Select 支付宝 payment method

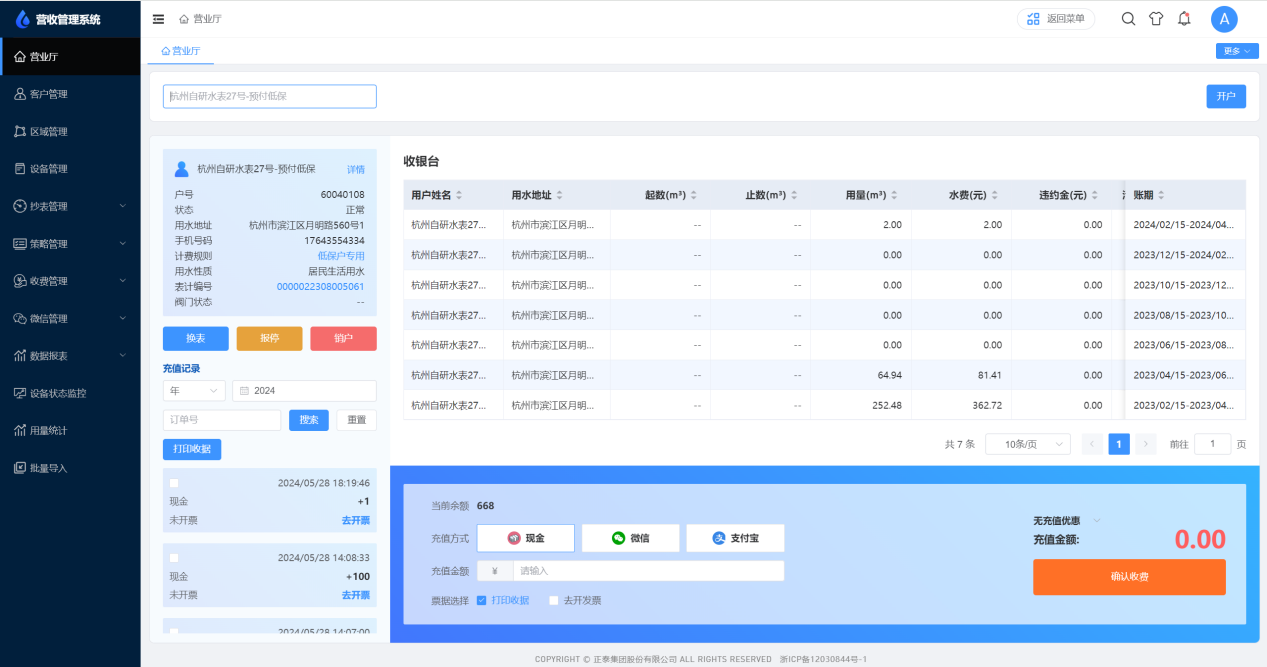click(735, 538)
